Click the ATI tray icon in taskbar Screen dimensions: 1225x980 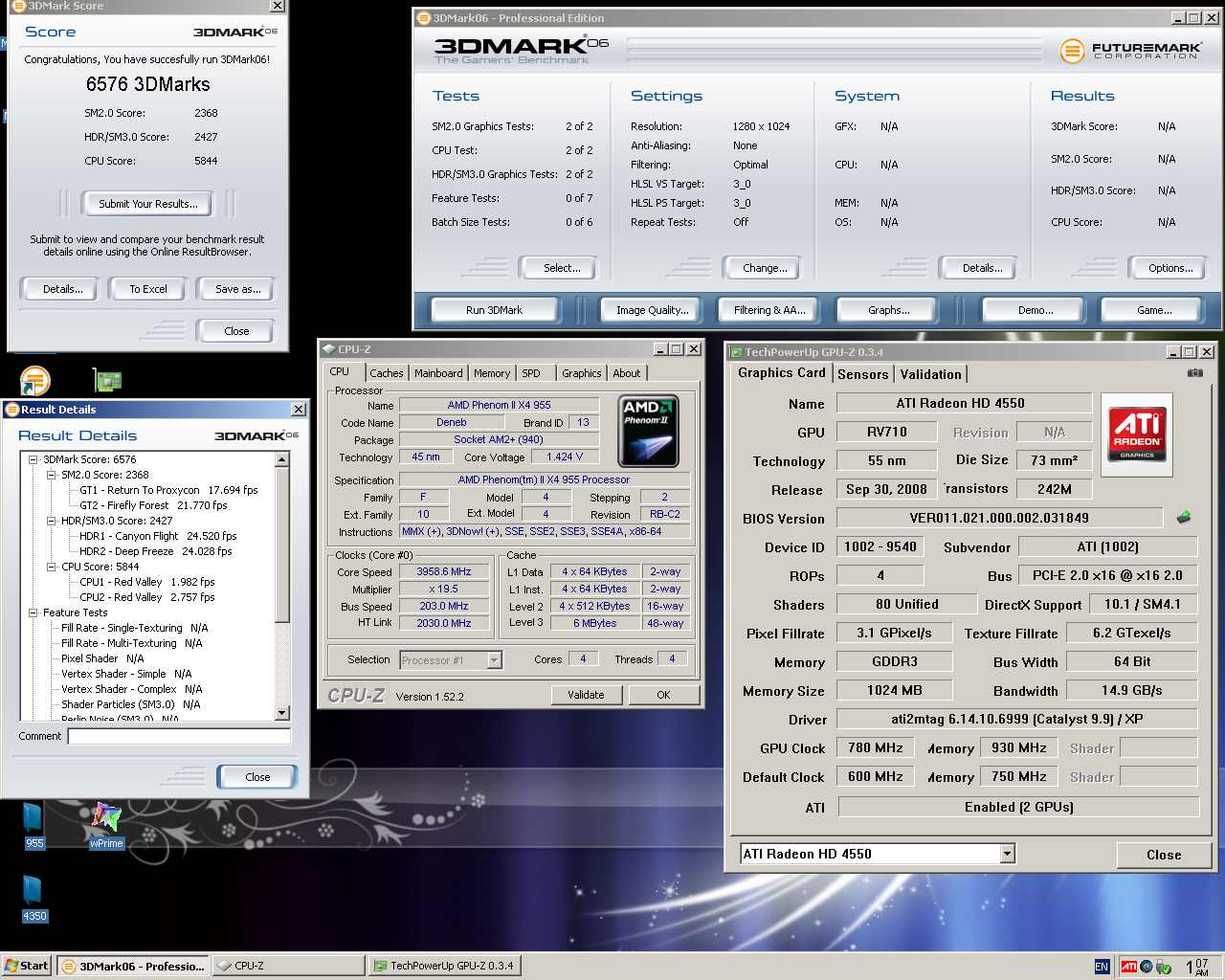(x=1128, y=967)
